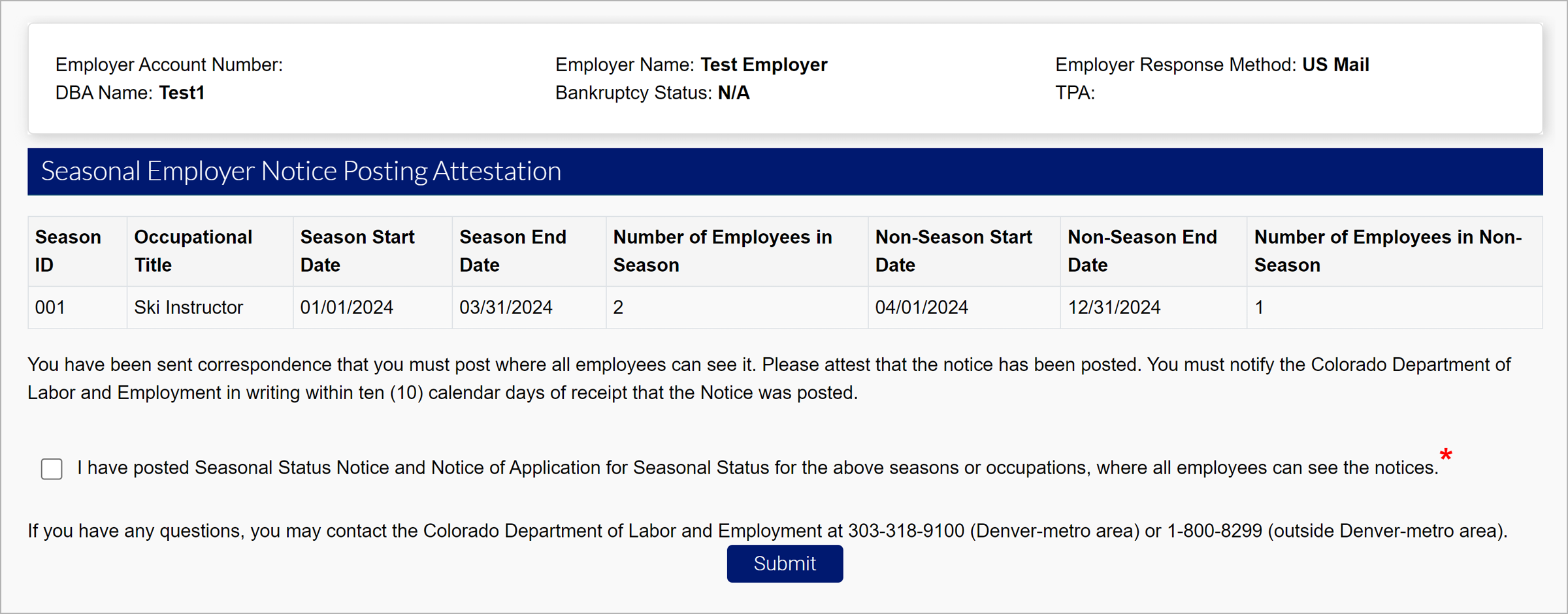Click the 04/01/2024 non-season start date cell

921,307
